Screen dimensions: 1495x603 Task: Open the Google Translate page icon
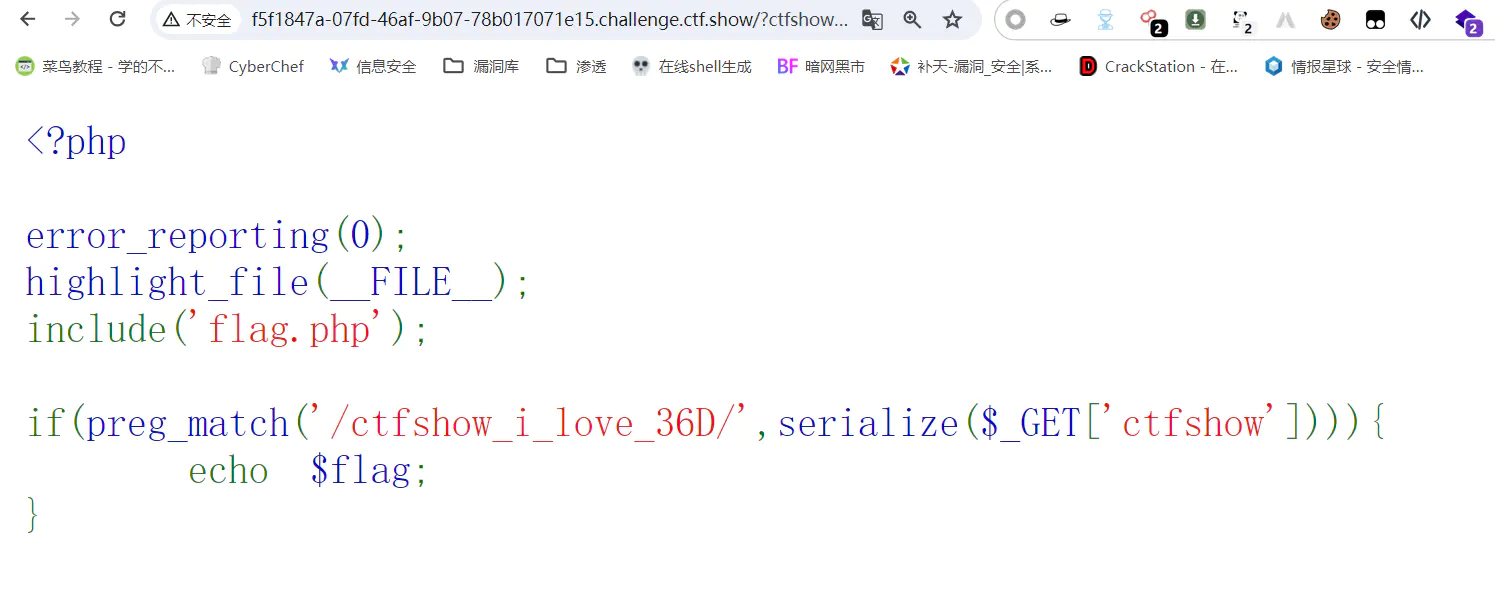coord(872,19)
